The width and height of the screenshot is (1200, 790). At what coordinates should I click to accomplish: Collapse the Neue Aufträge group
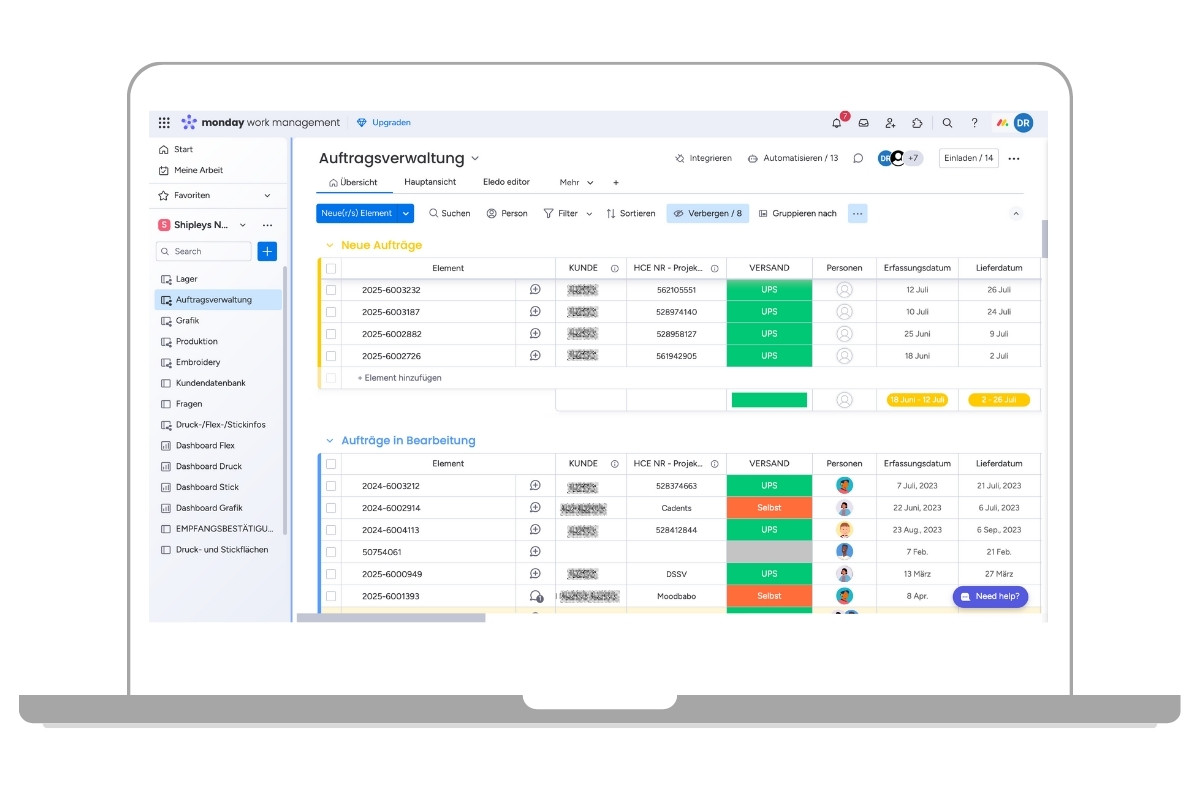pyautogui.click(x=329, y=245)
